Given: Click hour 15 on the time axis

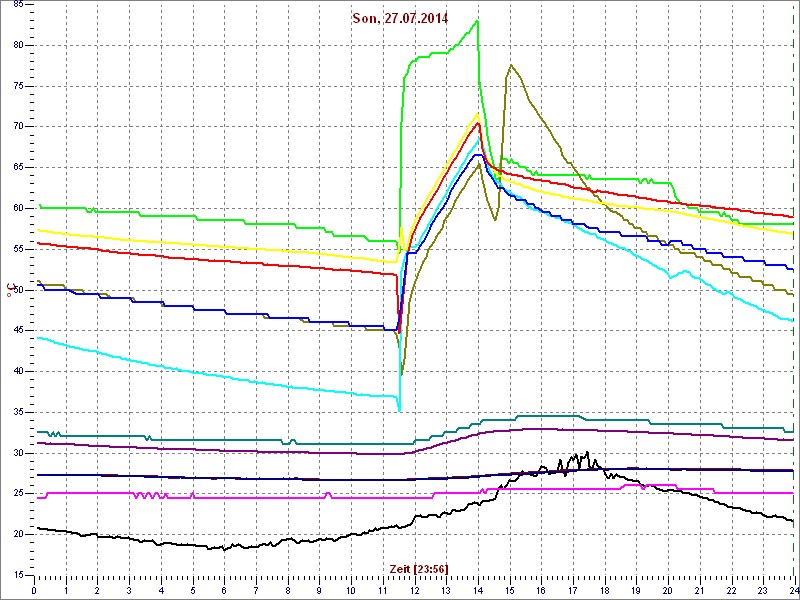Looking at the screenshot, I should point(509,589).
